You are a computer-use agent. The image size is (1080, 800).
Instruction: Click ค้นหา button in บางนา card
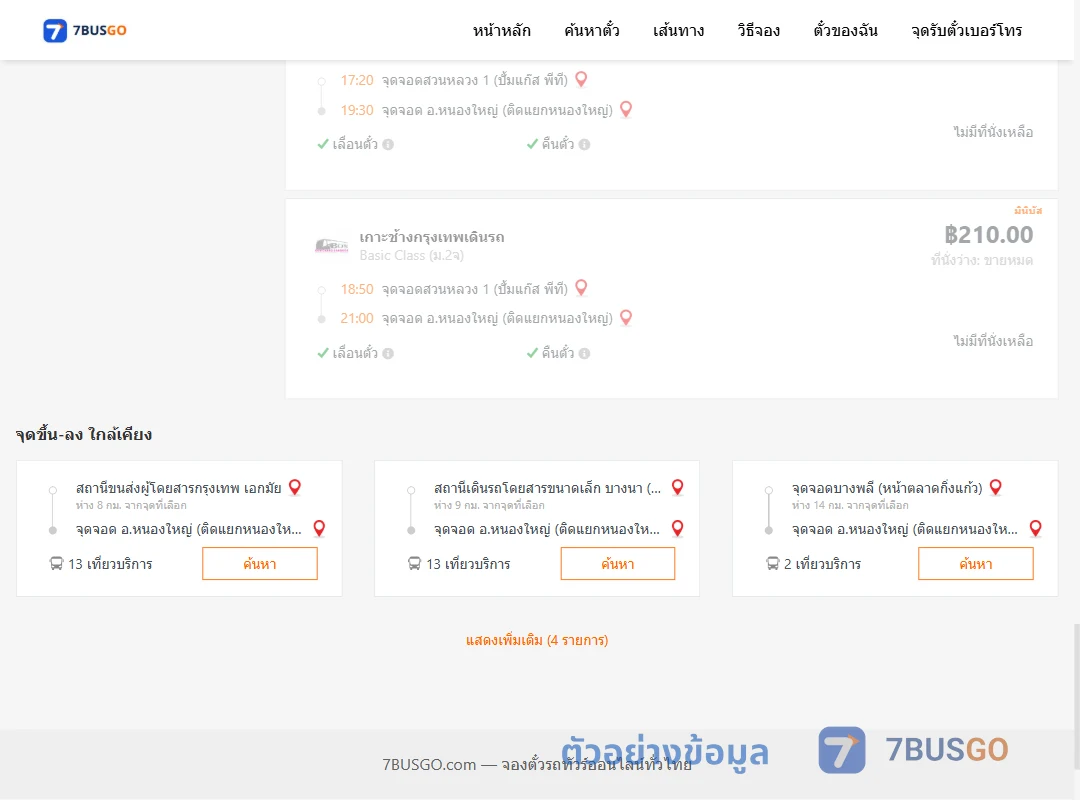(618, 564)
